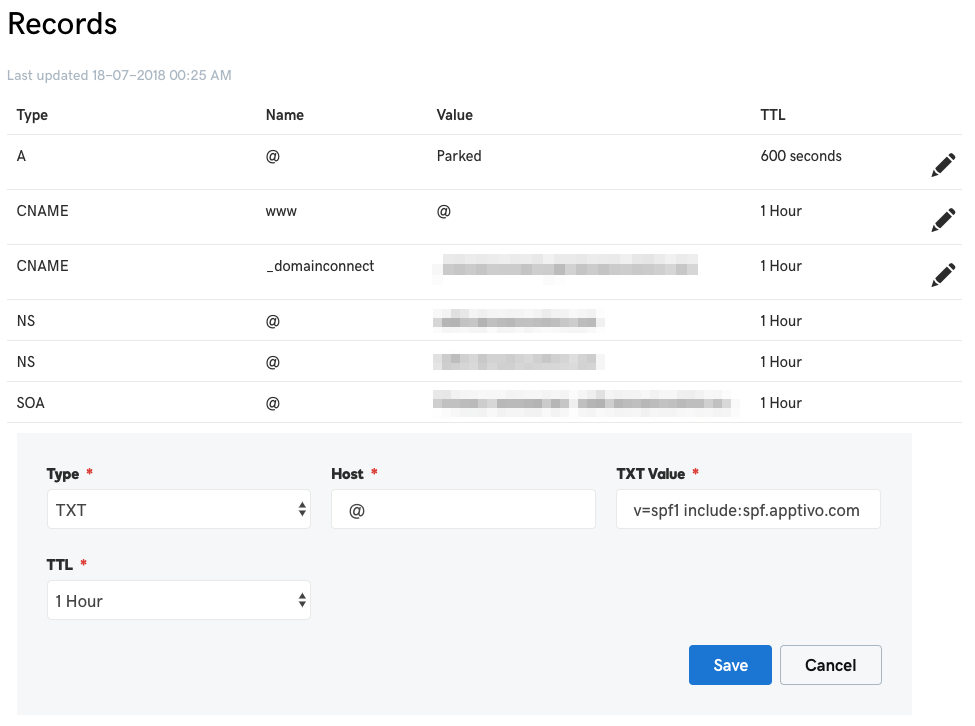Edit the A record with pencil icon
975x726 pixels.
click(942, 165)
